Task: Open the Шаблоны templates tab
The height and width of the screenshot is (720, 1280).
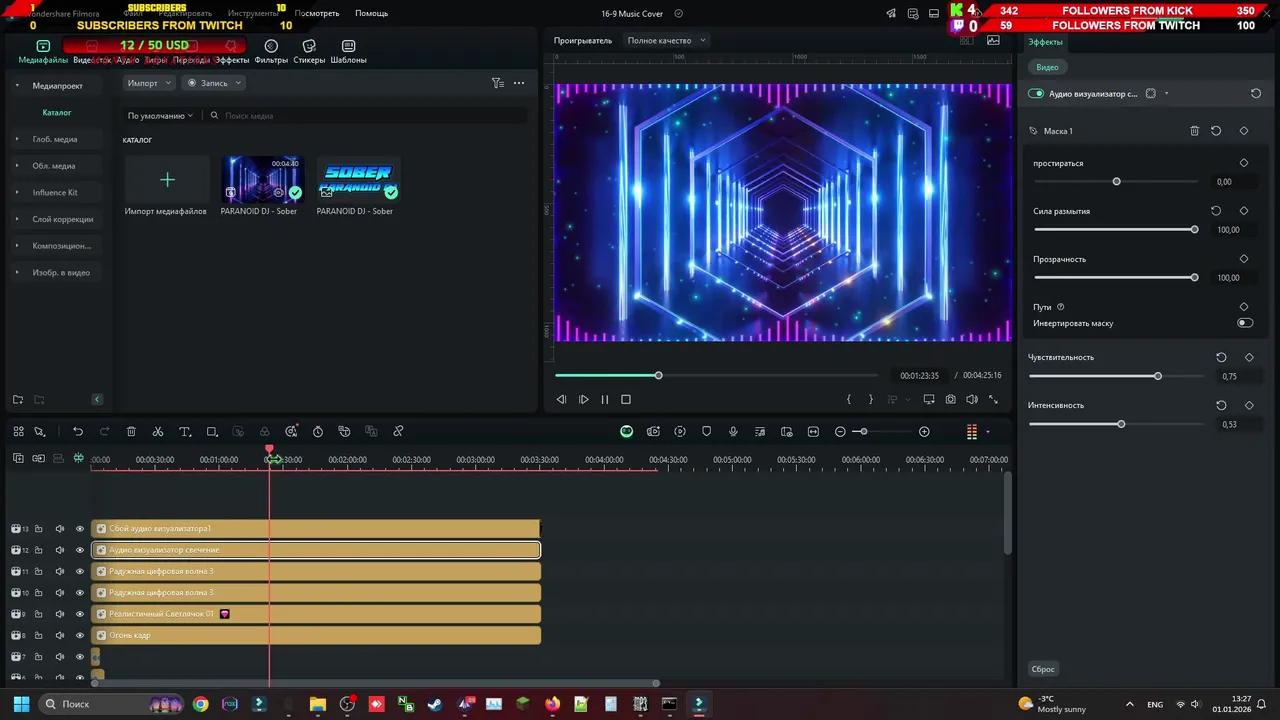Action: [x=348, y=52]
